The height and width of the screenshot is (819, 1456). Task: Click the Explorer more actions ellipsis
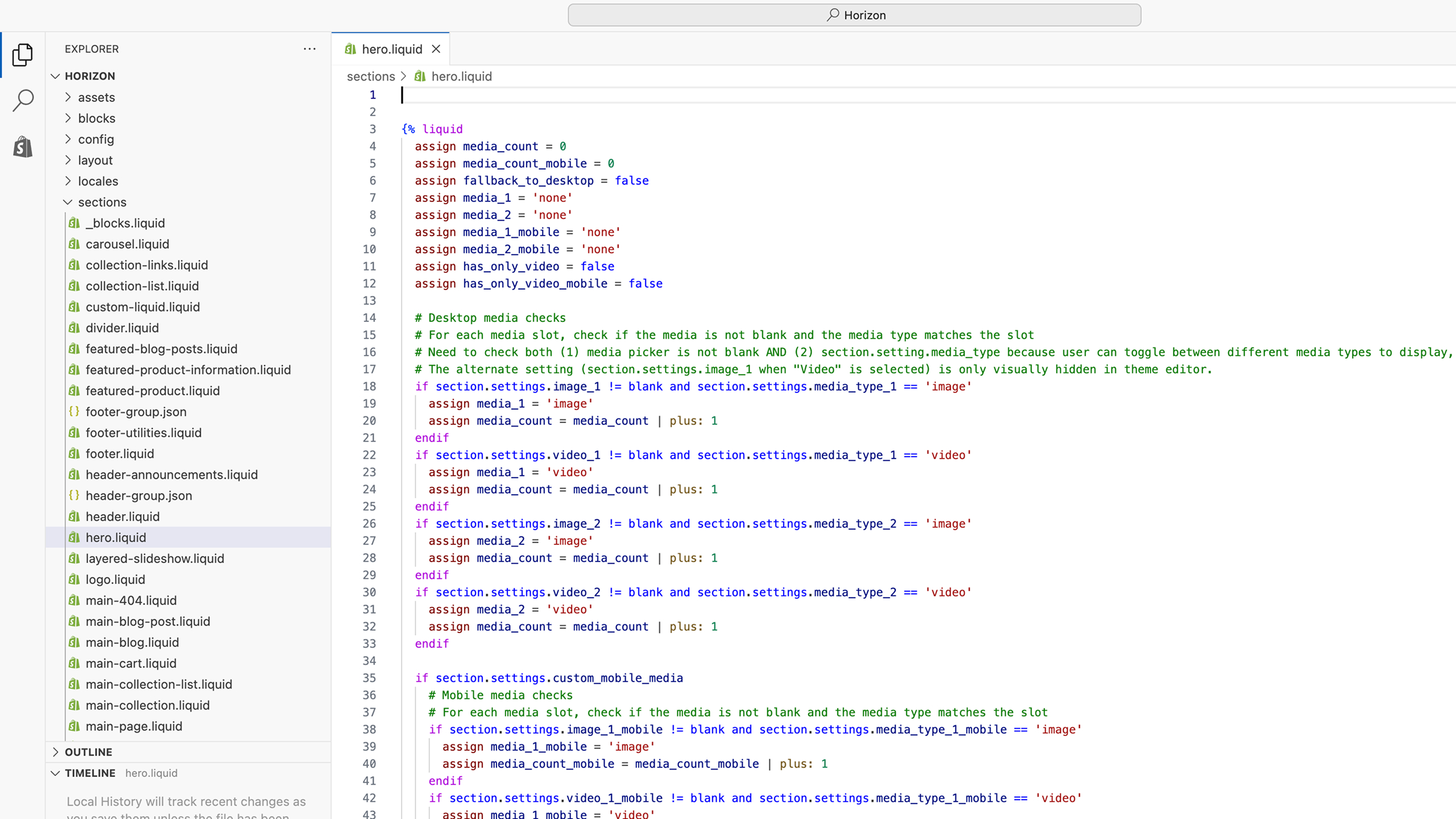309,49
